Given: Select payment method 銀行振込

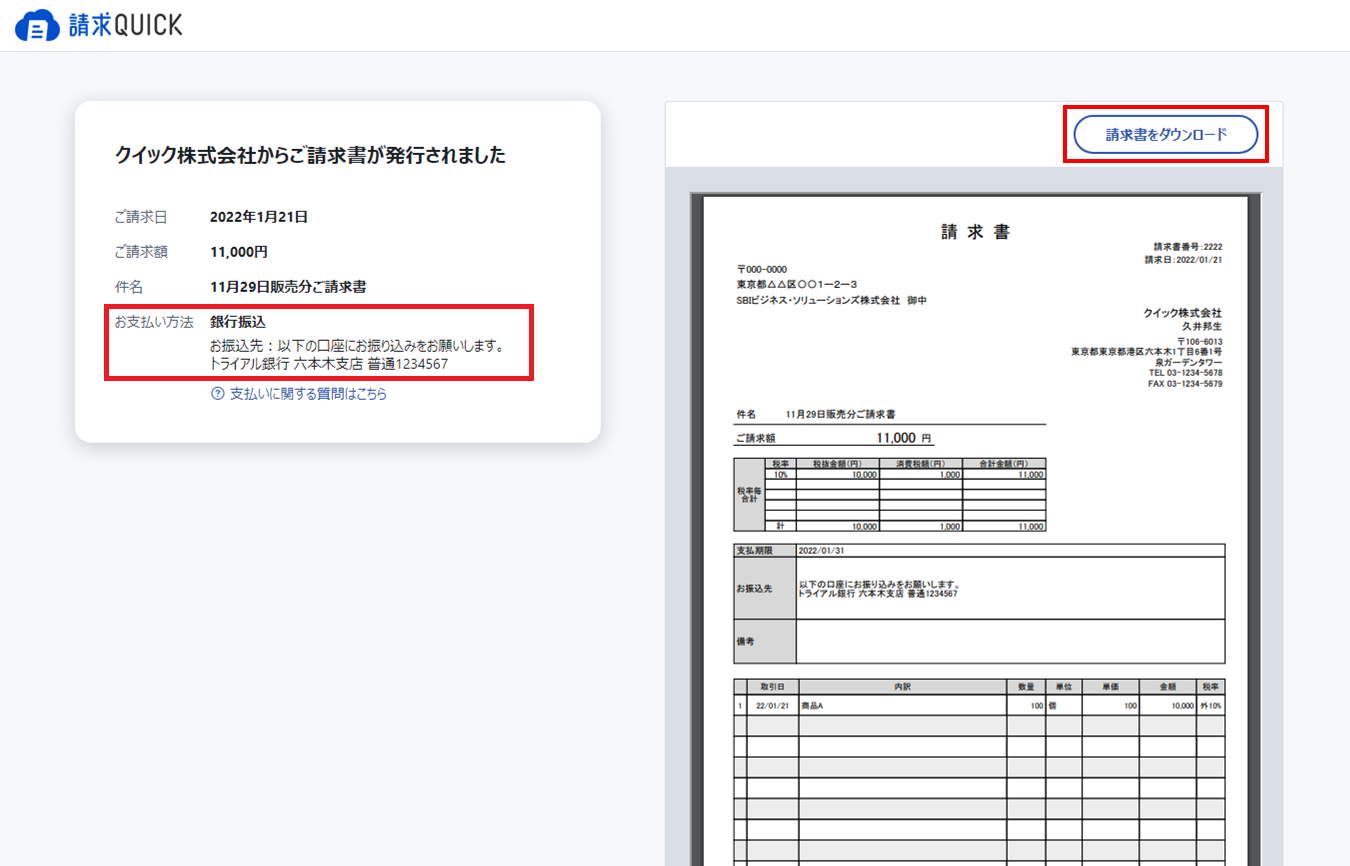Looking at the screenshot, I should coord(238,322).
